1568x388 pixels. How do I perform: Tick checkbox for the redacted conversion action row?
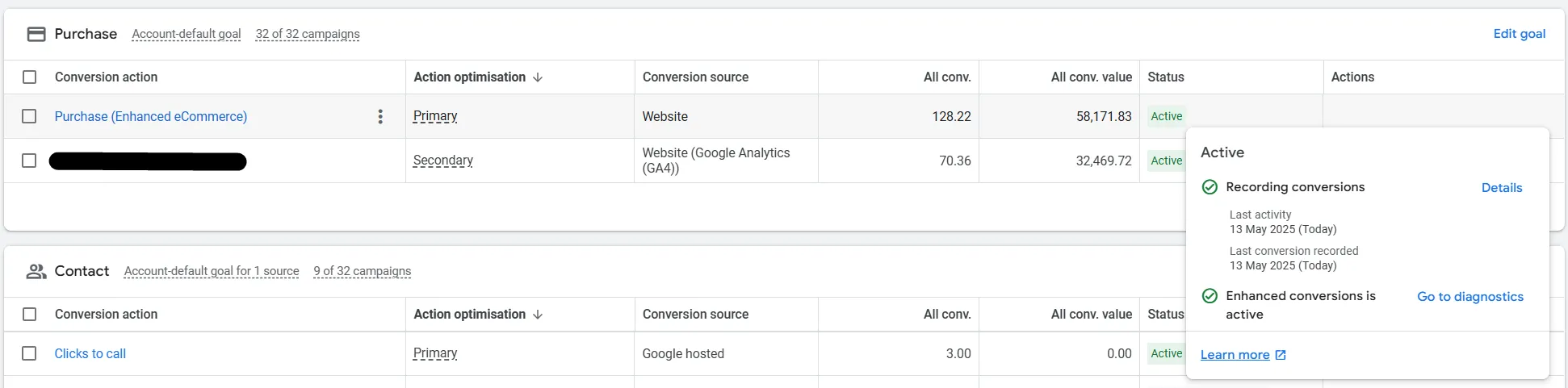[x=30, y=161]
